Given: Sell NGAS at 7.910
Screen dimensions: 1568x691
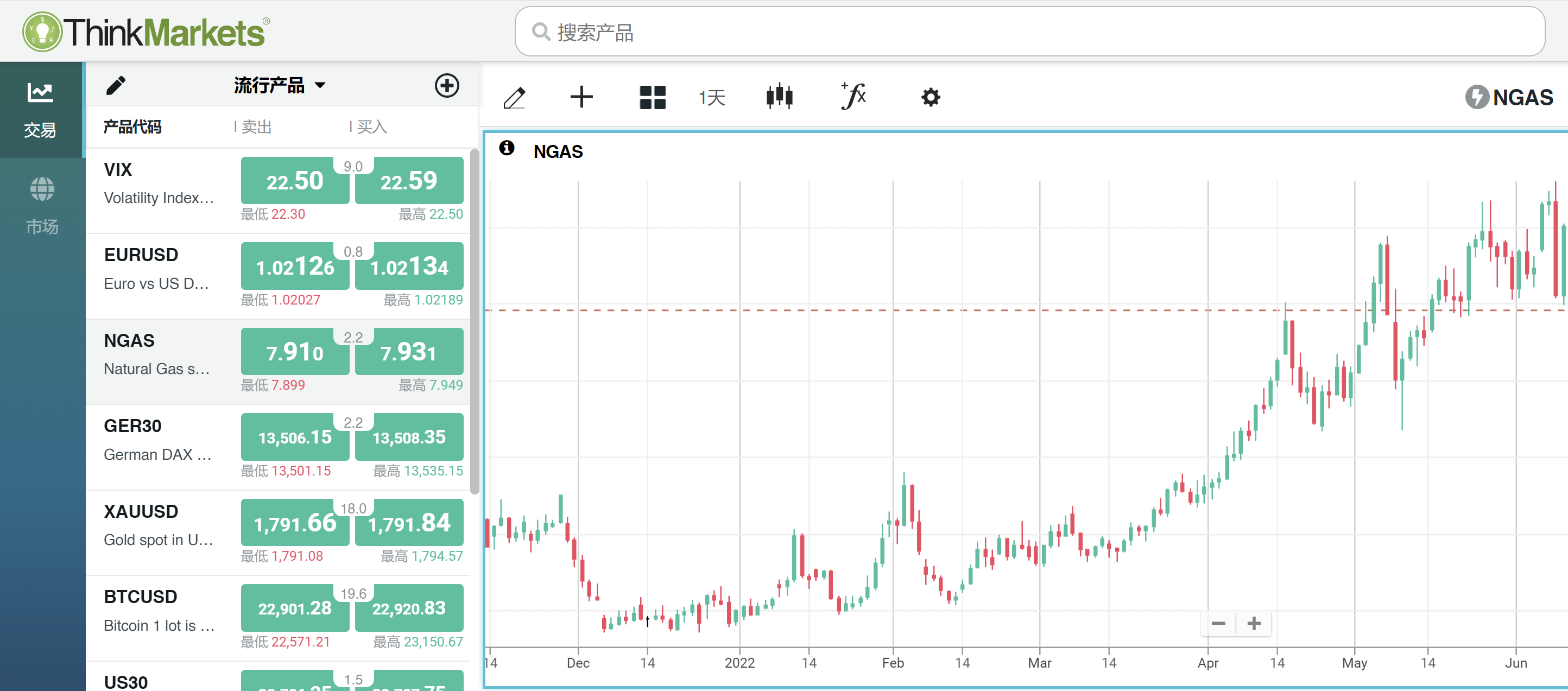Looking at the screenshot, I should pyautogui.click(x=295, y=352).
